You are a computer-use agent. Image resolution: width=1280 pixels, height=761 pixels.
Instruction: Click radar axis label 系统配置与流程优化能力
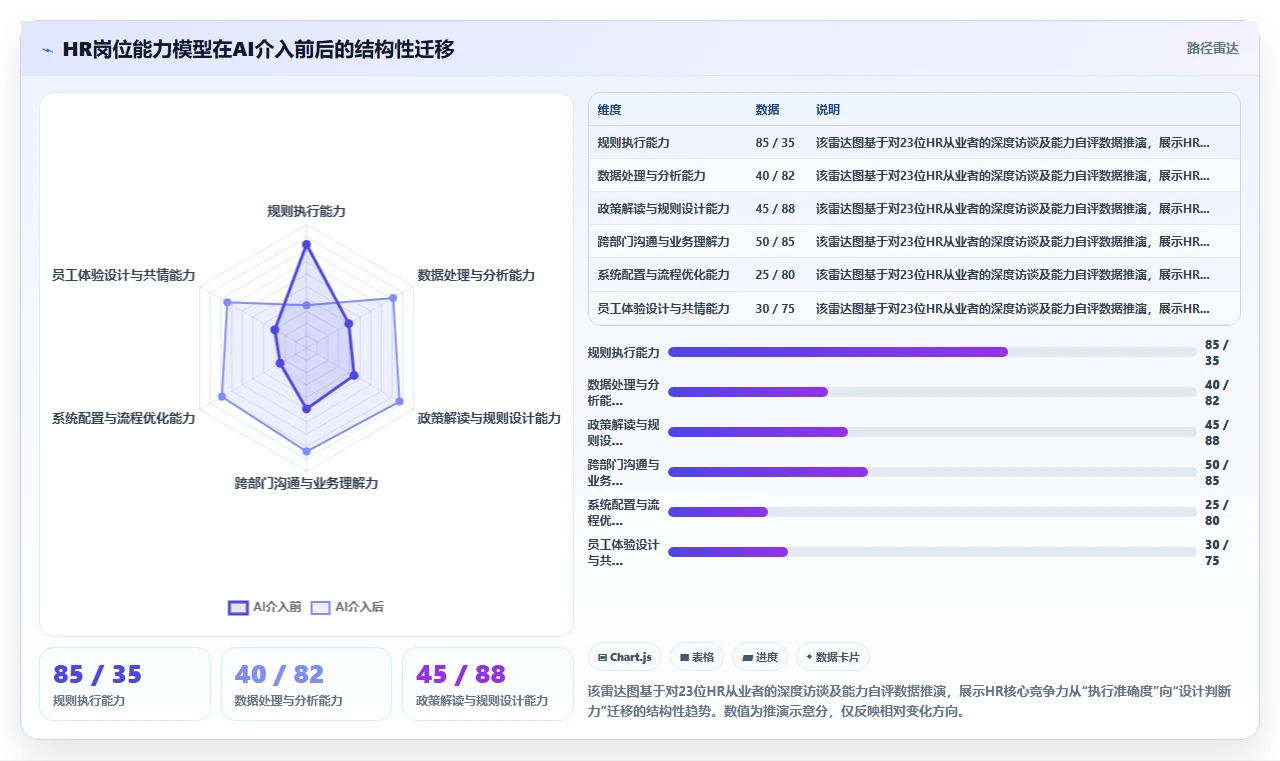[124, 418]
